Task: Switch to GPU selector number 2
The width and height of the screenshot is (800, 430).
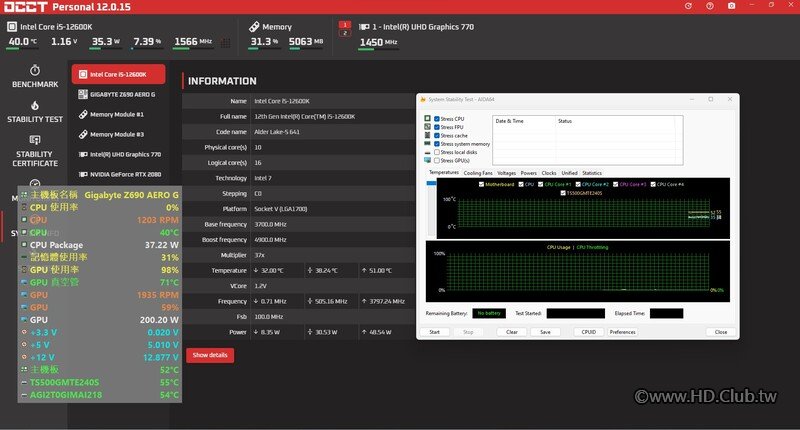Action: 345,33
